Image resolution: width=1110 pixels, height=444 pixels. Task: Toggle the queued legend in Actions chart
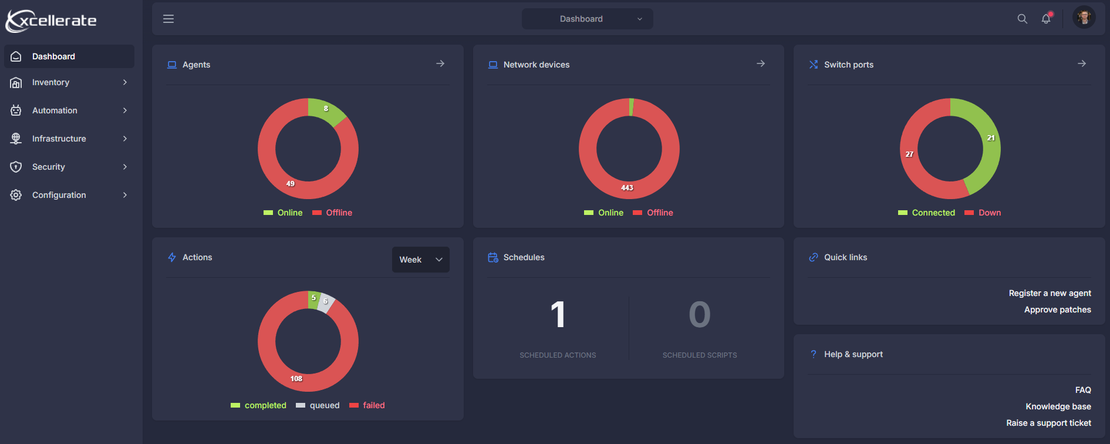(318, 406)
